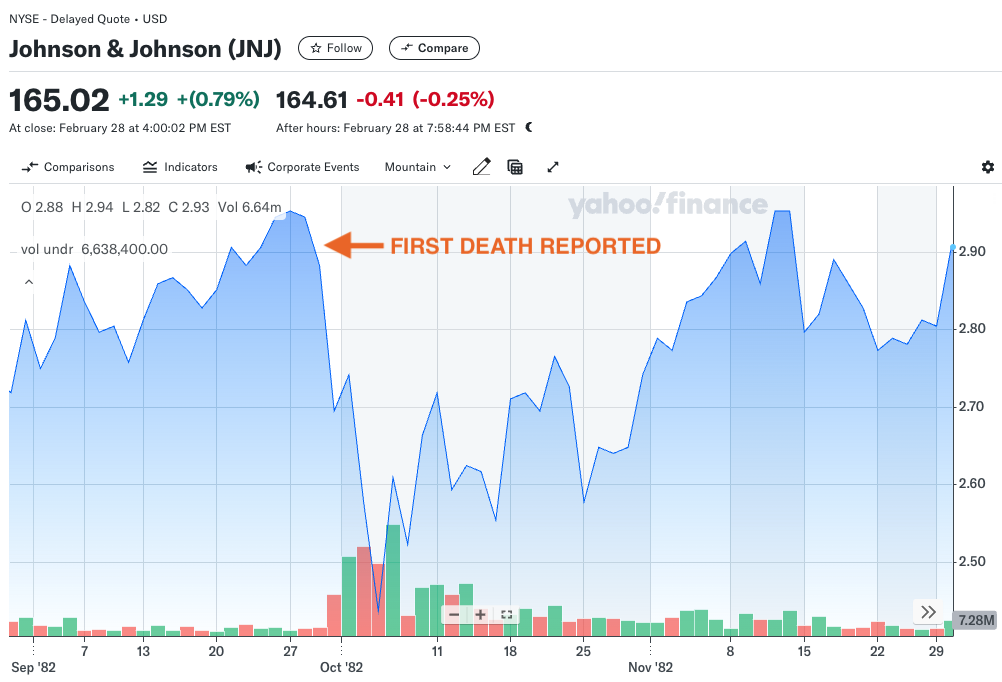
Task: Expand the double-chevron panel near bottom right
Action: 928,611
